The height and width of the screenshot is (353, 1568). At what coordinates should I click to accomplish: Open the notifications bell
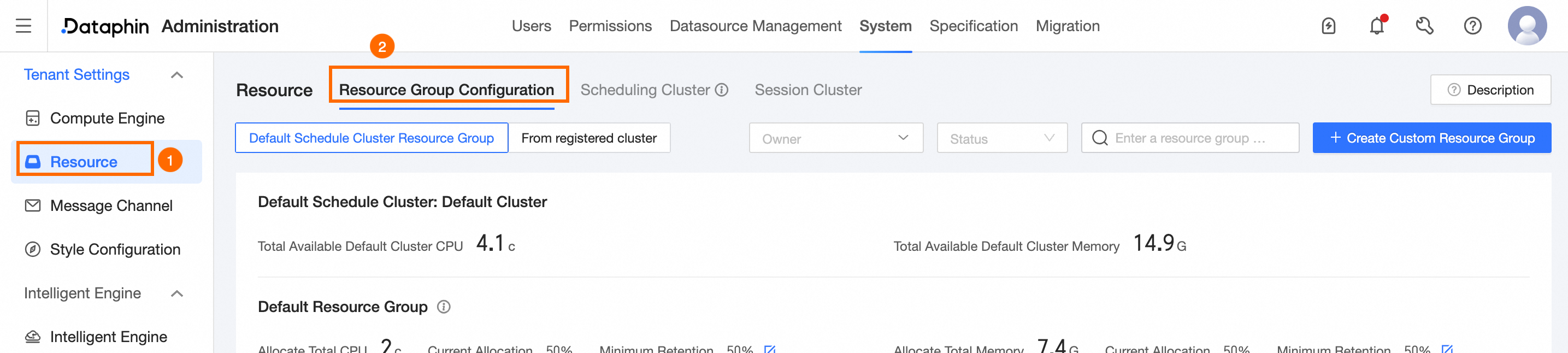coord(1377,26)
